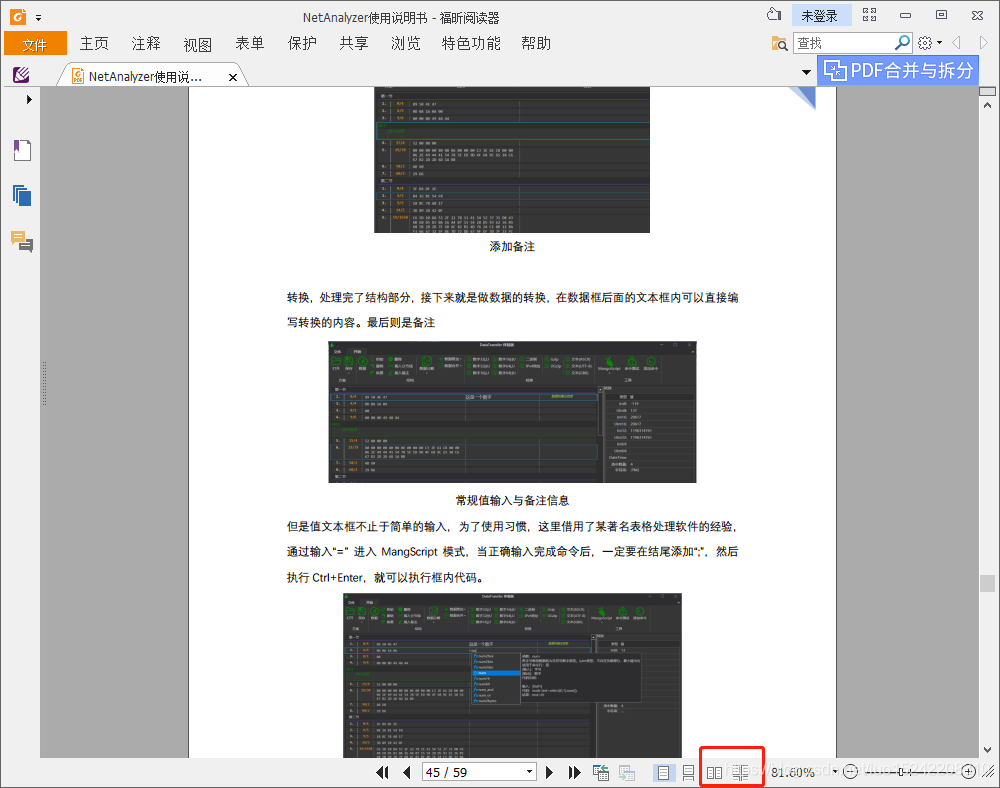
Task: Click the zoom in plus button
Action: tap(968, 772)
